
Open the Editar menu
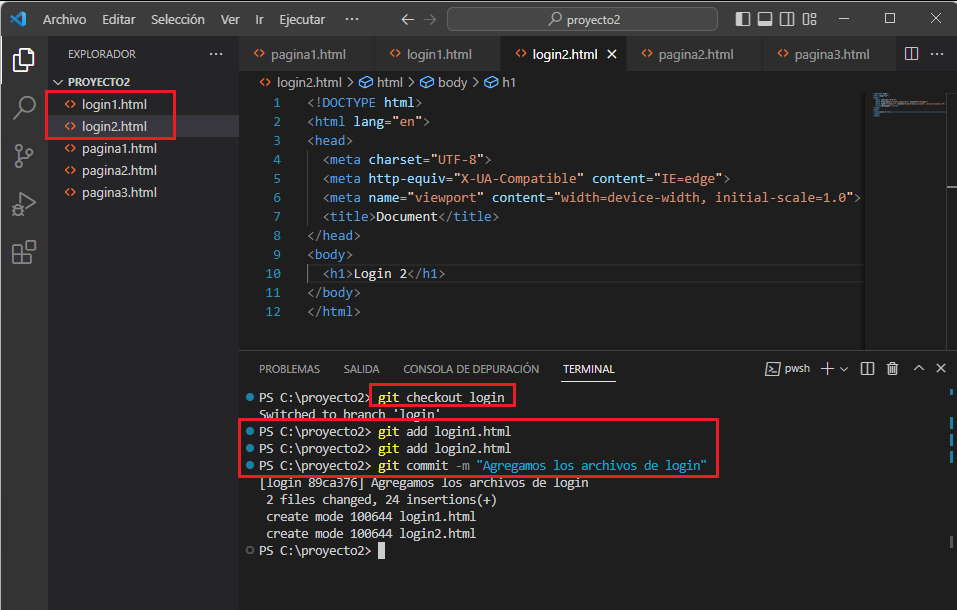(118, 20)
